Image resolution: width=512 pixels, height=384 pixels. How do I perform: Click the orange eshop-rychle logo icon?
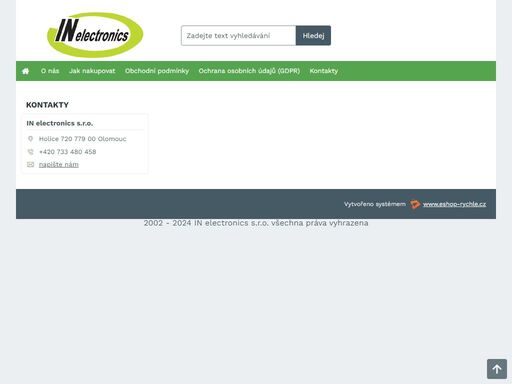pos(415,204)
